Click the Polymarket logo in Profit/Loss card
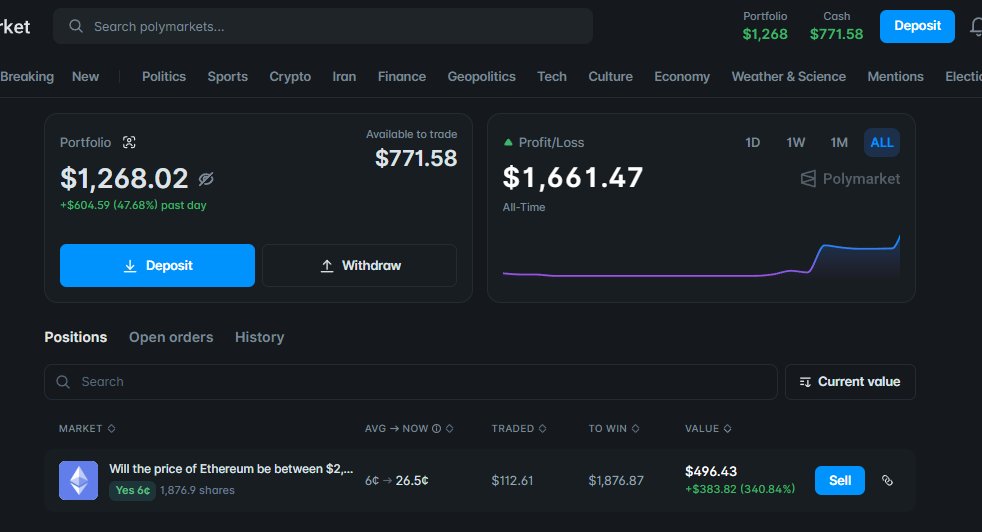 [x=850, y=179]
